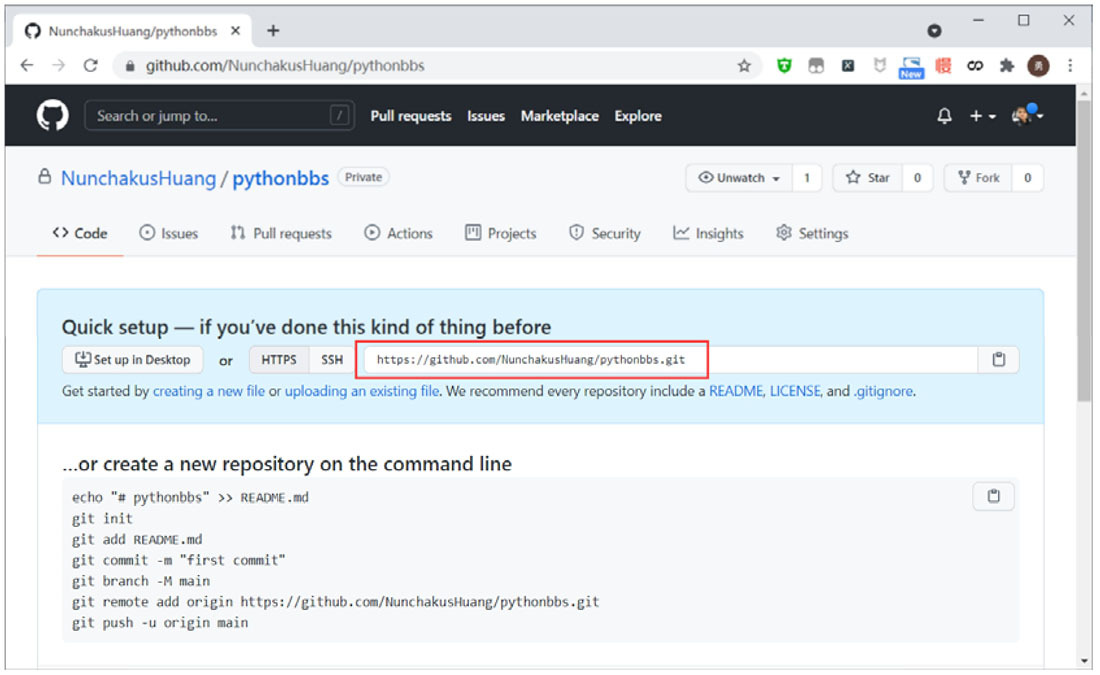The height and width of the screenshot is (675, 1100).
Task: Star the pythonbbs repository
Action: pos(868,178)
